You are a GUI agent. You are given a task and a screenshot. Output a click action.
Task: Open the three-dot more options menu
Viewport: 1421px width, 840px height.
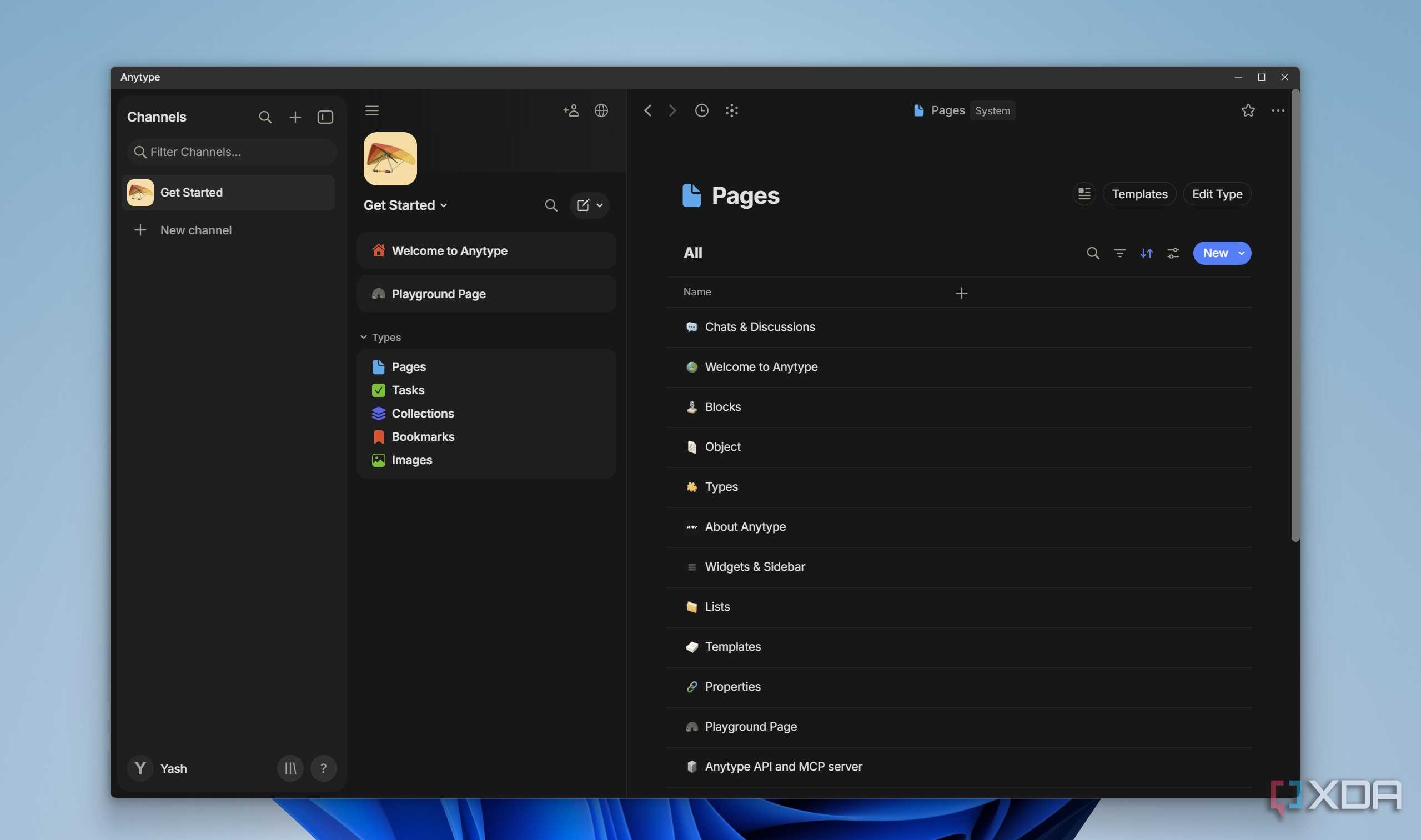[x=1278, y=110]
